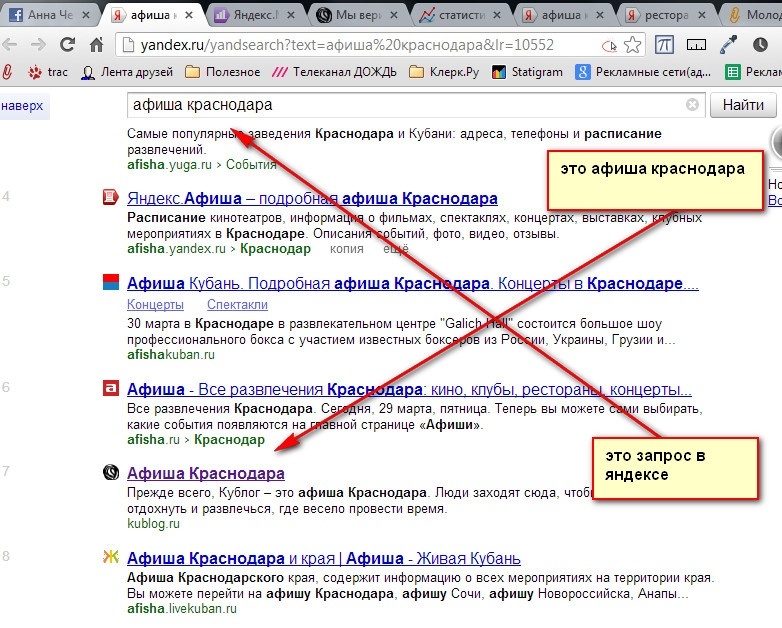Switch to the second афиша Yandex tab

(555, 15)
